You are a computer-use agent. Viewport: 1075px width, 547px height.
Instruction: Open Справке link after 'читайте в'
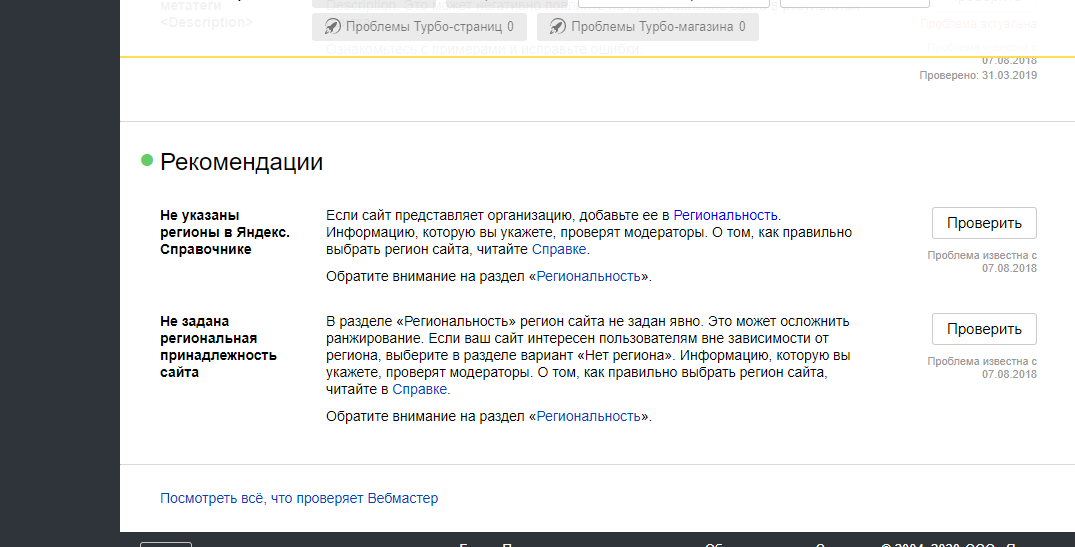(420, 389)
